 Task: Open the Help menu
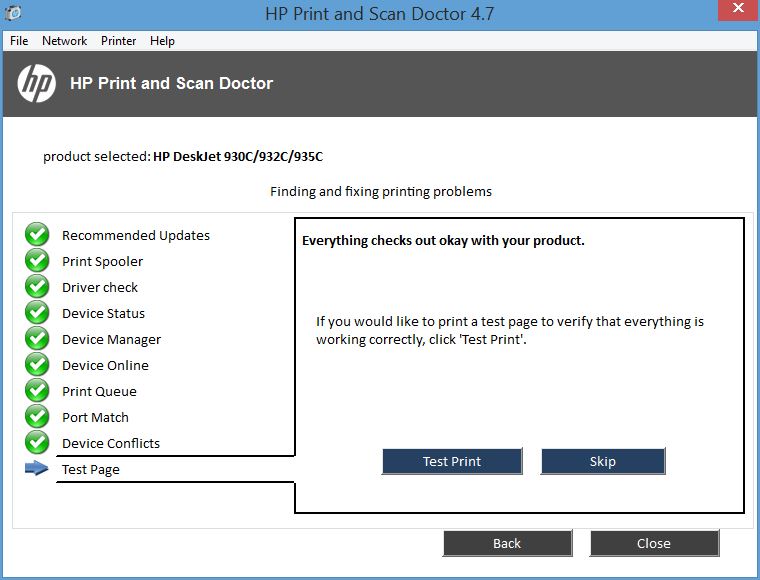162,41
